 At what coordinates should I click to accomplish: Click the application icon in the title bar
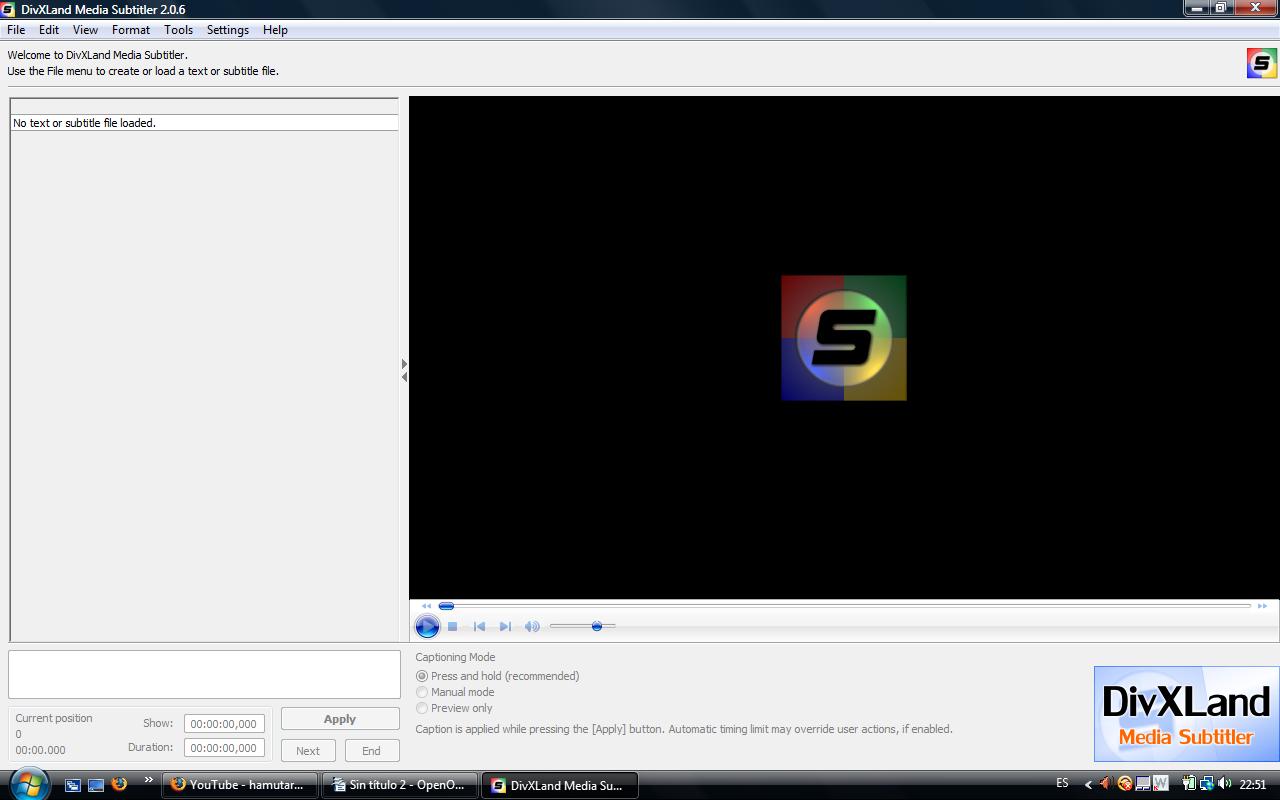coord(8,9)
